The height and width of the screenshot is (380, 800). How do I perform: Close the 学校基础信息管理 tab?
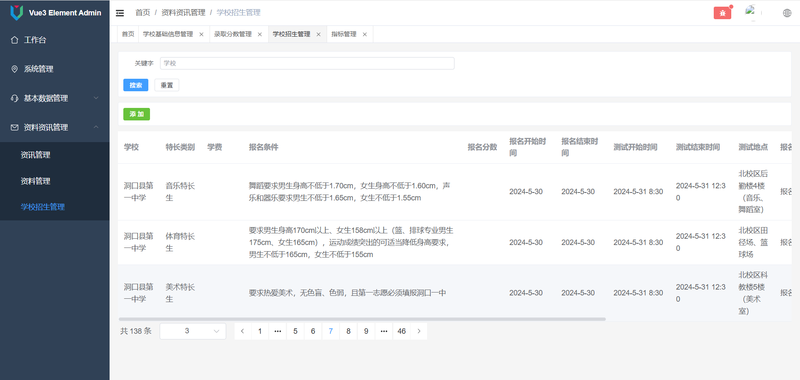pyautogui.click(x=201, y=34)
